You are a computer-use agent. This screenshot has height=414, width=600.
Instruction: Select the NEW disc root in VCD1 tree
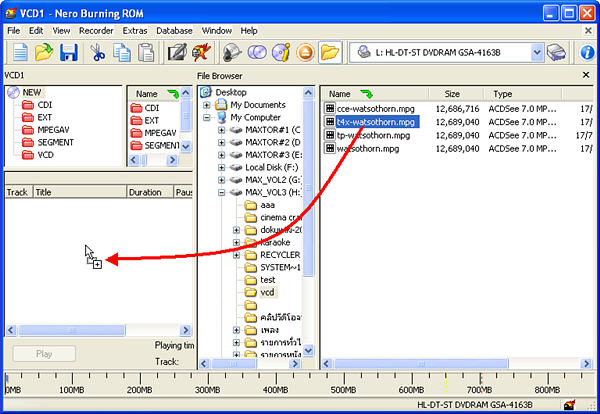click(31, 92)
